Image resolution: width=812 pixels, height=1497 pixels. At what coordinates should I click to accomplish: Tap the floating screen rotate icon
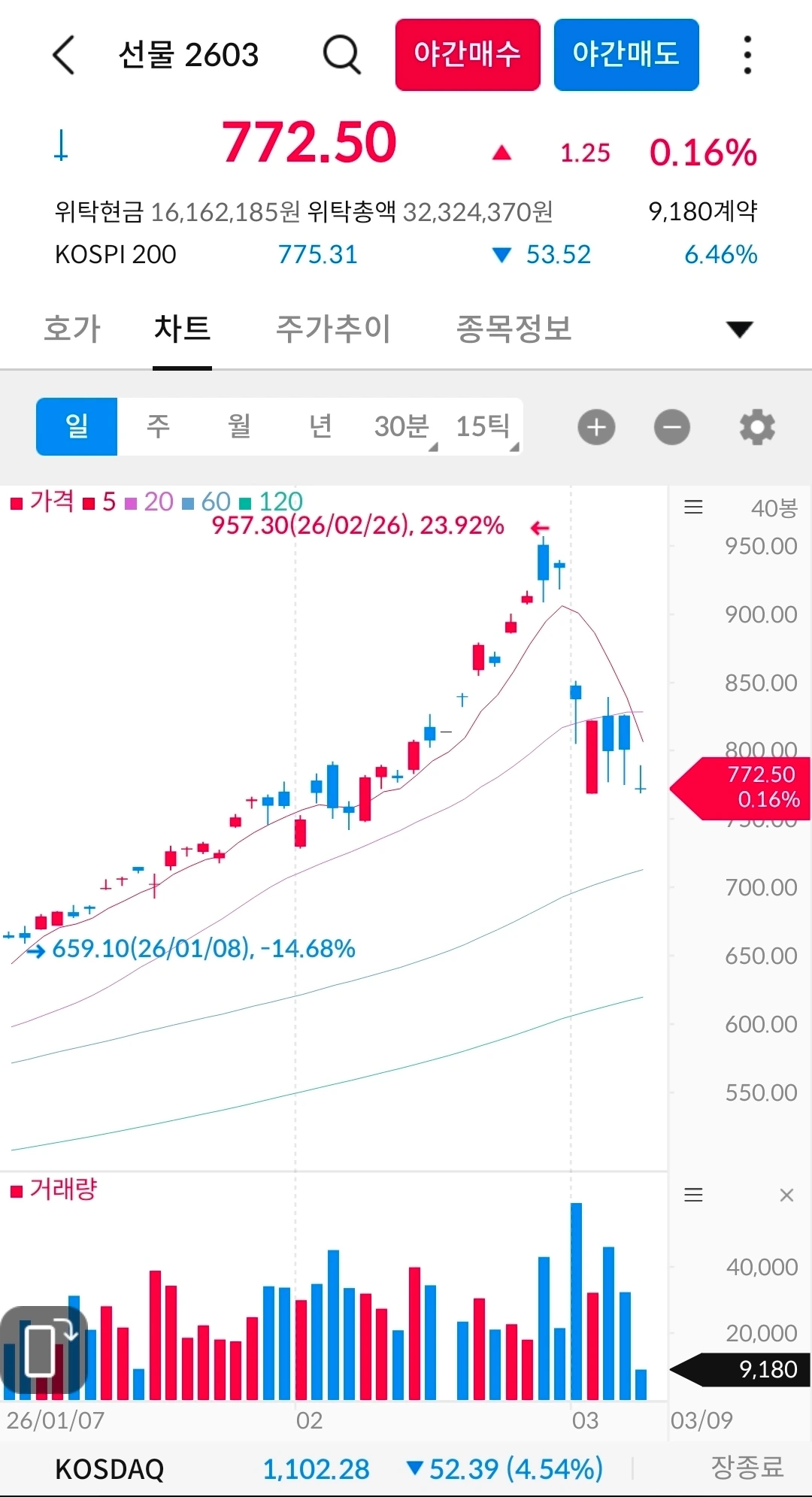point(44,1350)
